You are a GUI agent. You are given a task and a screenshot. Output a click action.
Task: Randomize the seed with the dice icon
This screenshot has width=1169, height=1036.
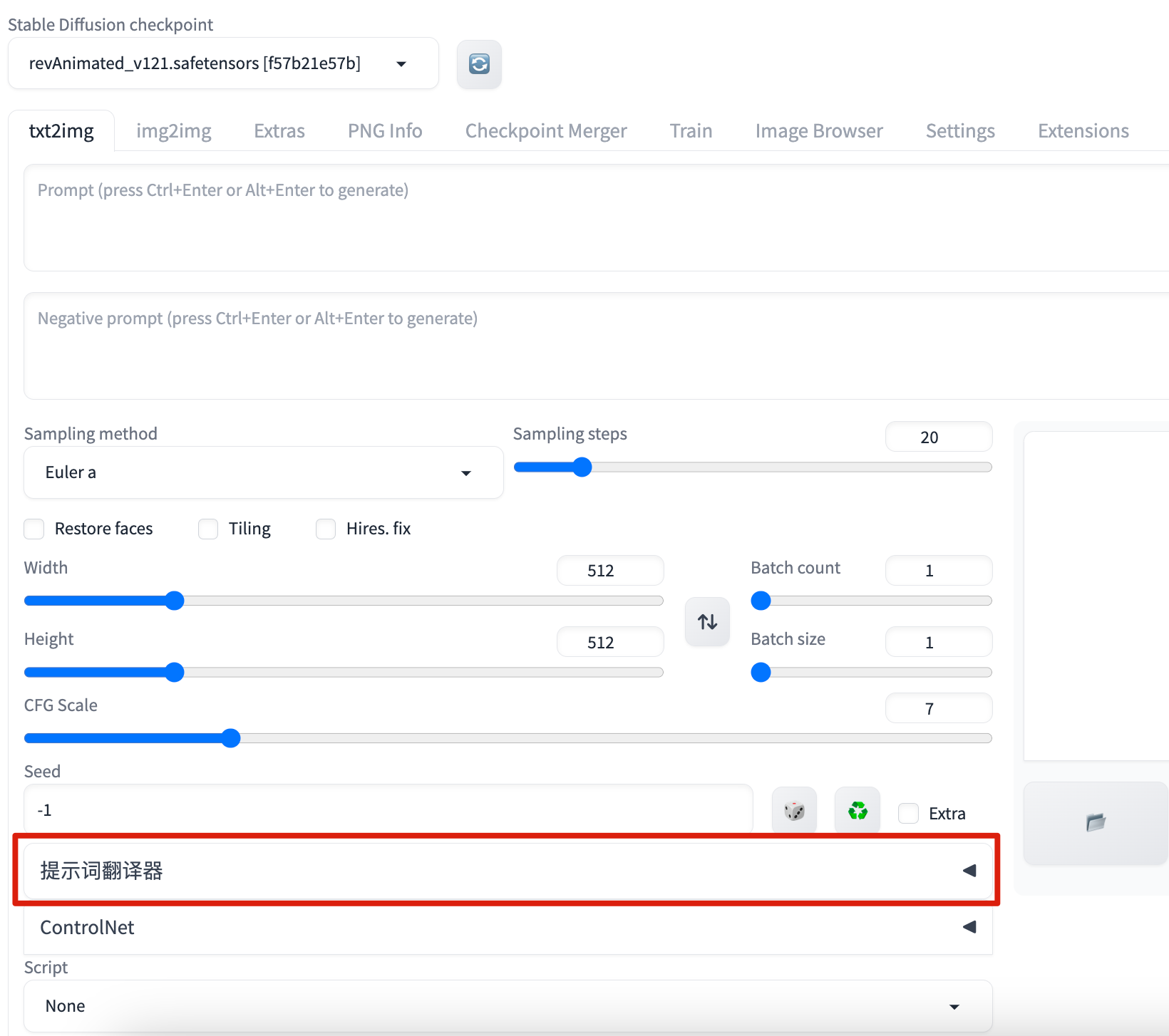click(794, 810)
